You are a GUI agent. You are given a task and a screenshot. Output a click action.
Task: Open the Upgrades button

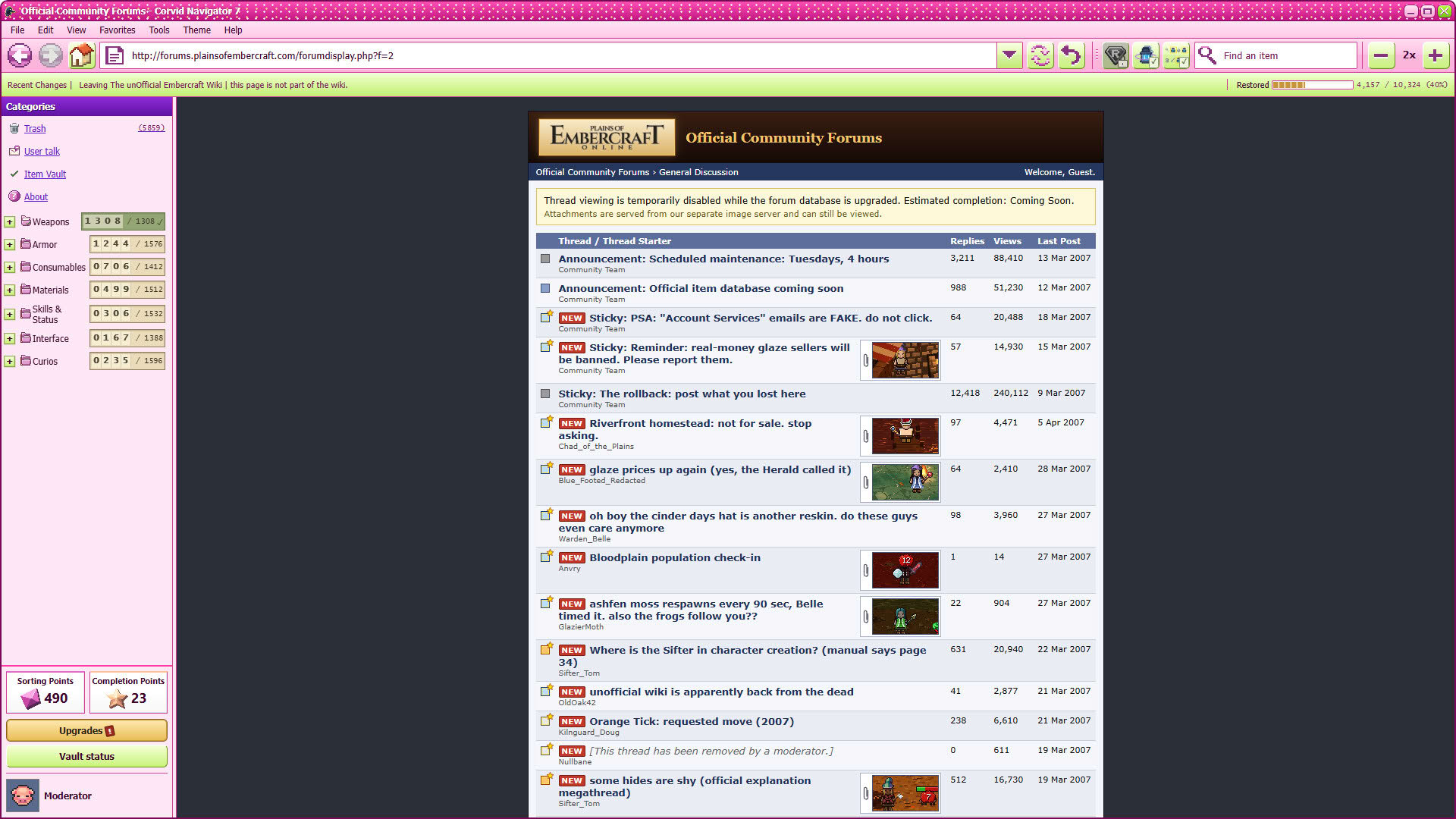pos(86,730)
